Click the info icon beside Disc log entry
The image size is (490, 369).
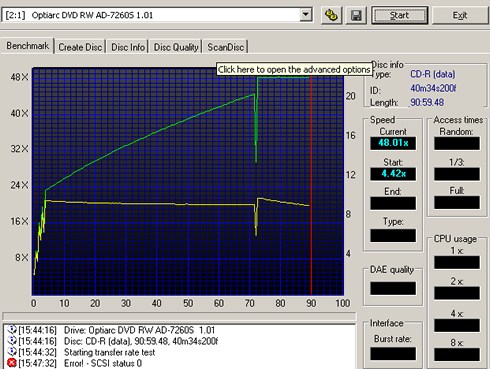12,341
